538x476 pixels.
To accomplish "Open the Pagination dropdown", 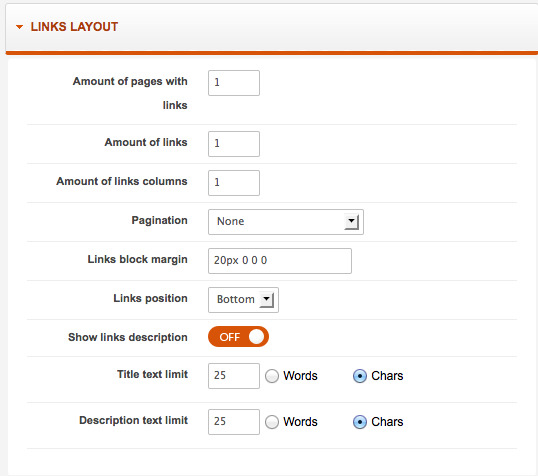I will pyautogui.click(x=285, y=222).
